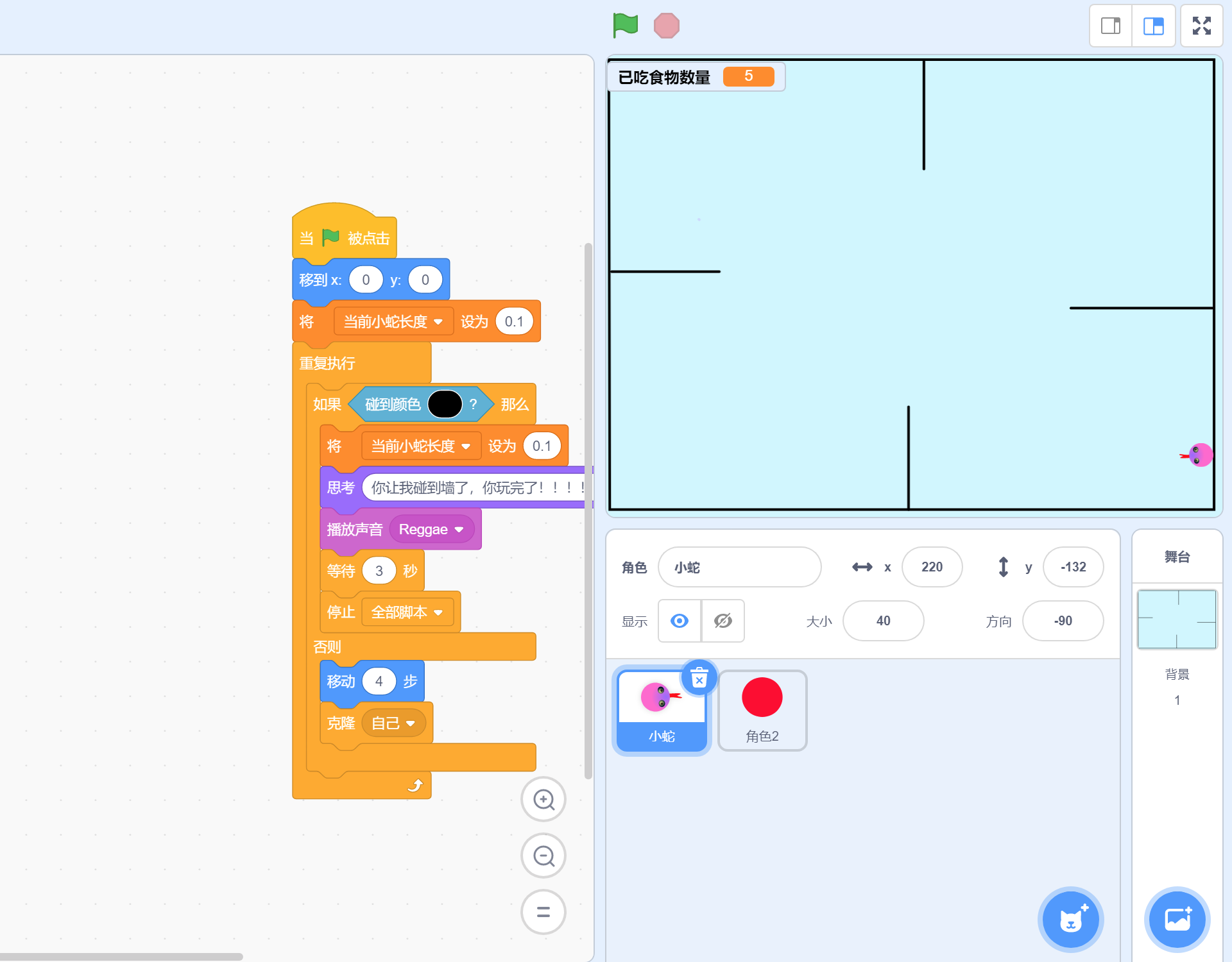This screenshot has height=962, width=1232.
Task: Click the red stop sign button
Action: (x=666, y=26)
